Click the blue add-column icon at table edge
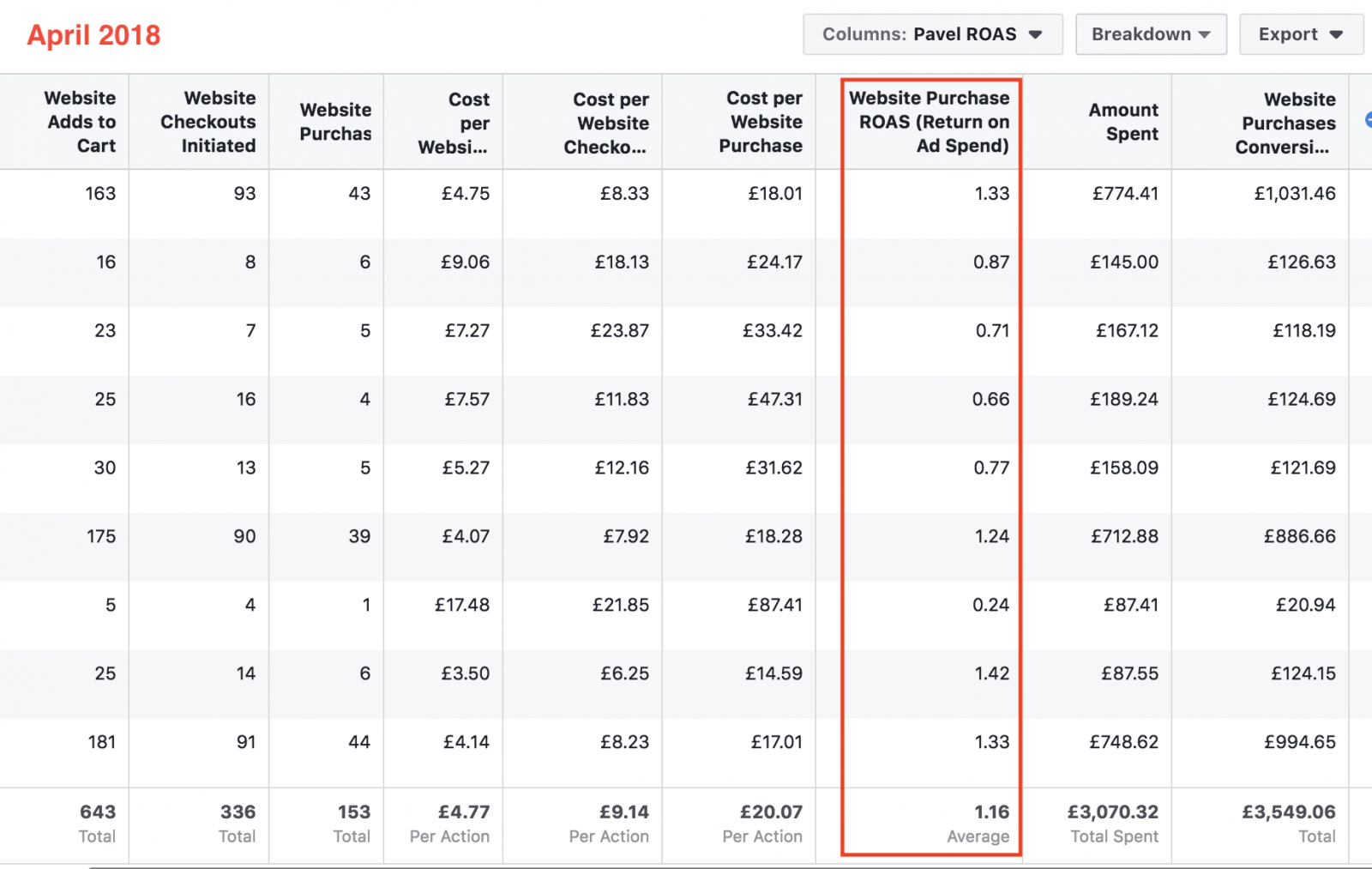The image size is (1372, 869). (1368, 121)
